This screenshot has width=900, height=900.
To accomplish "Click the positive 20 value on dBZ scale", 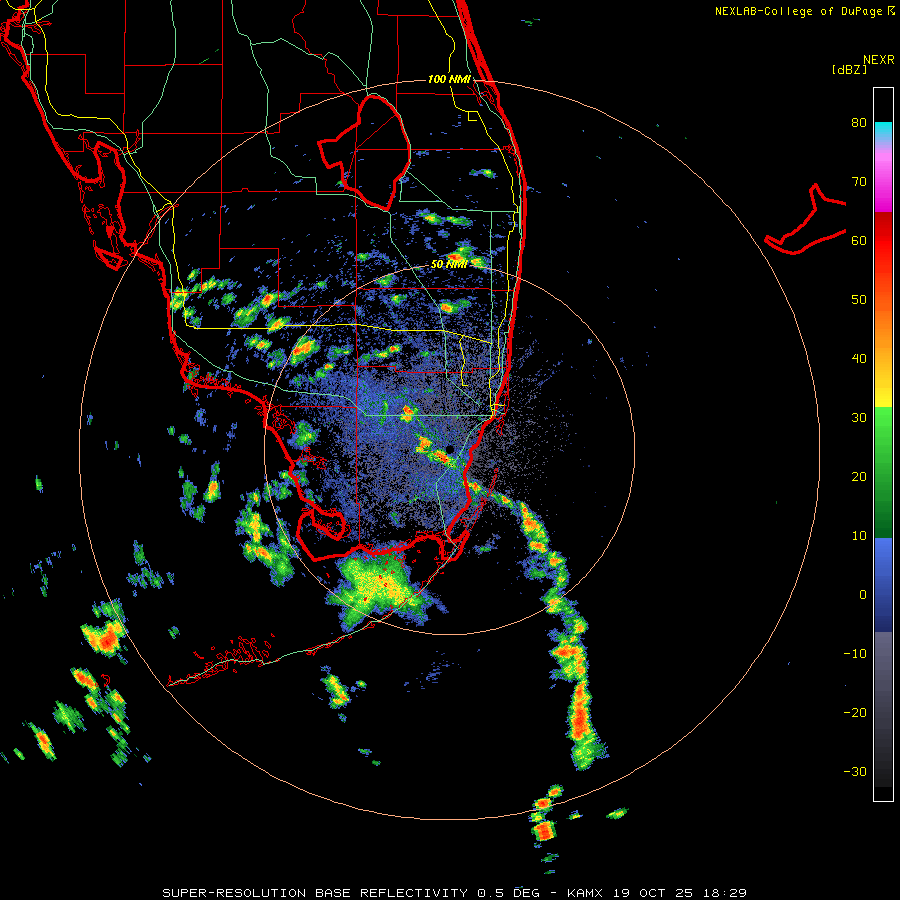I will pos(859,477).
